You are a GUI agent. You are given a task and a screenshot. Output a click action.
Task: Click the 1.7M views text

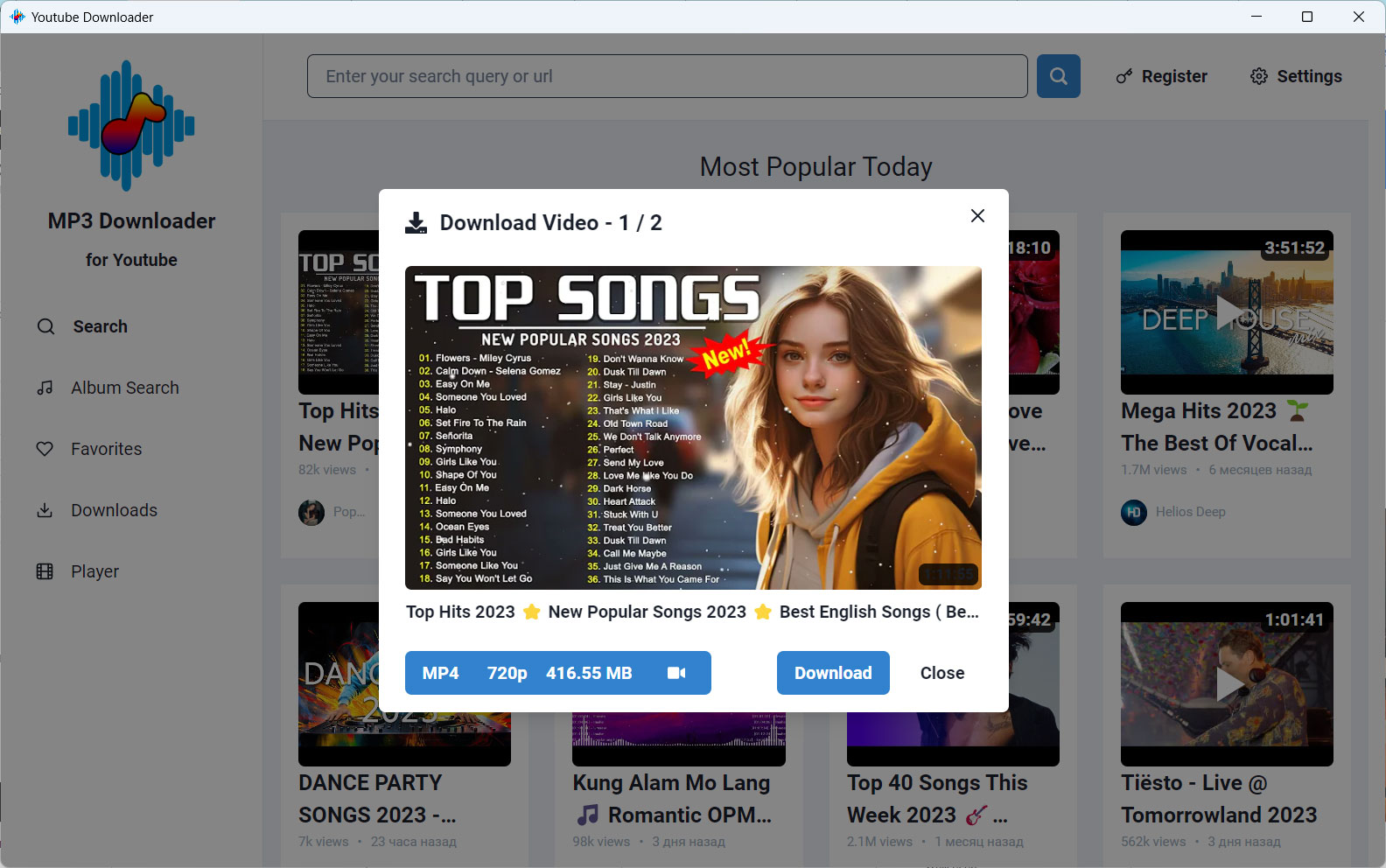[1154, 470]
